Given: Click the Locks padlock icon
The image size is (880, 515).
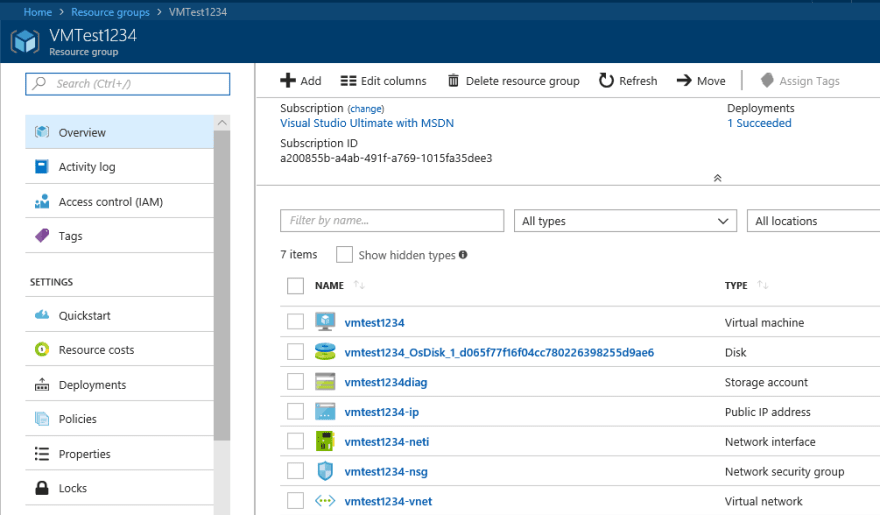Looking at the screenshot, I should (42, 488).
